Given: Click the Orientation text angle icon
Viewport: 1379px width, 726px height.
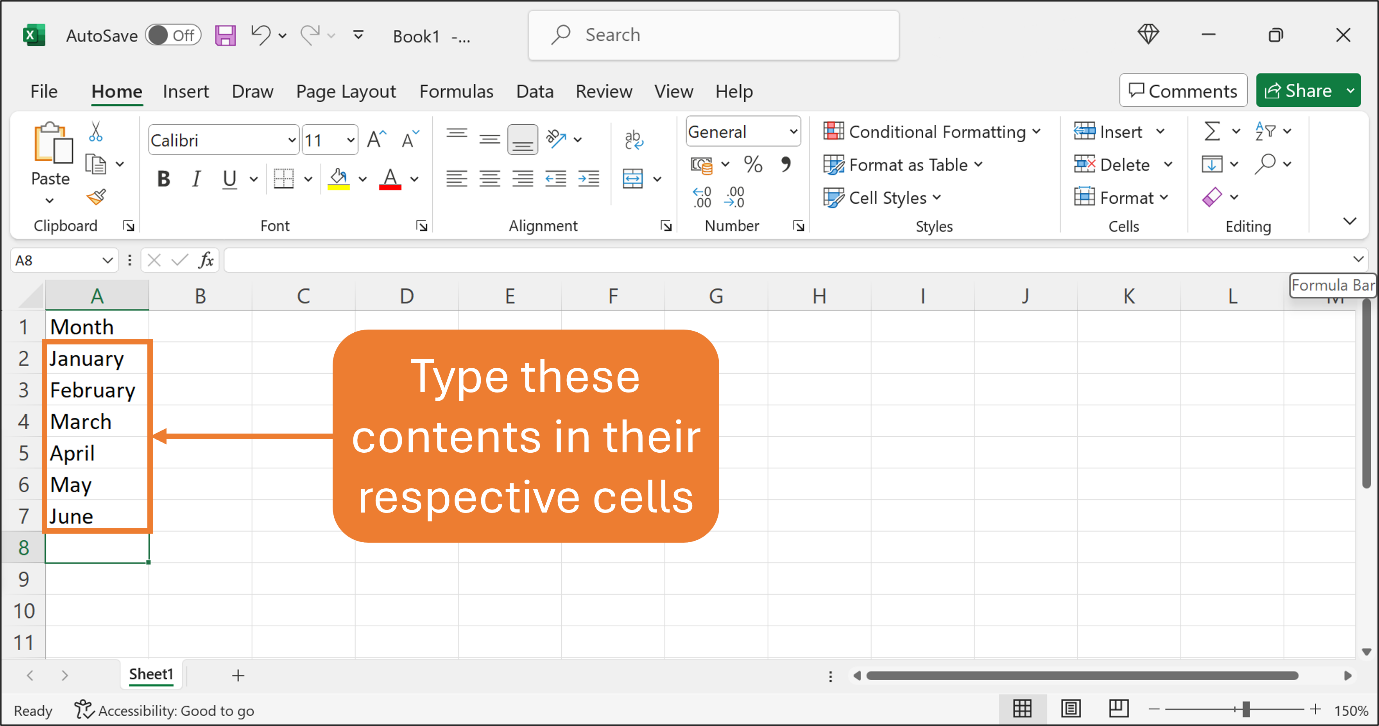Looking at the screenshot, I should coord(557,139).
